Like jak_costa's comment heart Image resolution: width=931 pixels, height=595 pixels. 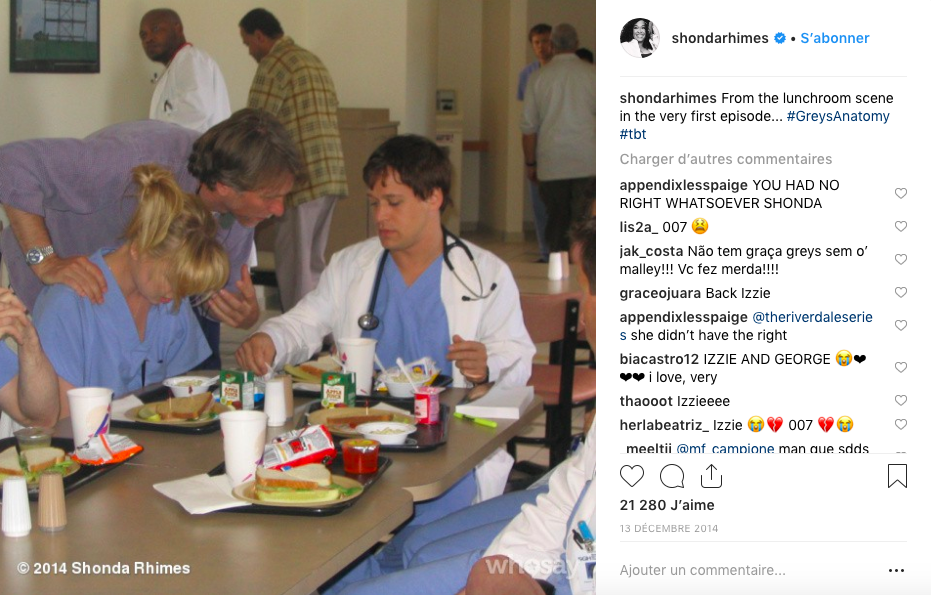[x=901, y=259]
